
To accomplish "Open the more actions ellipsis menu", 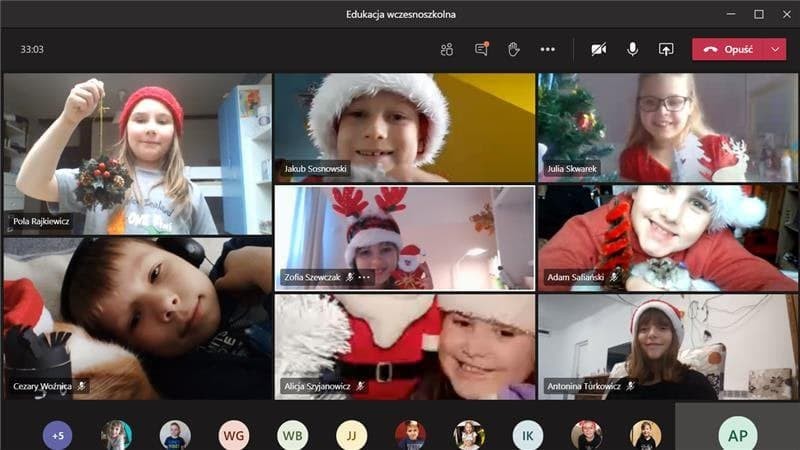I will [547, 49].
